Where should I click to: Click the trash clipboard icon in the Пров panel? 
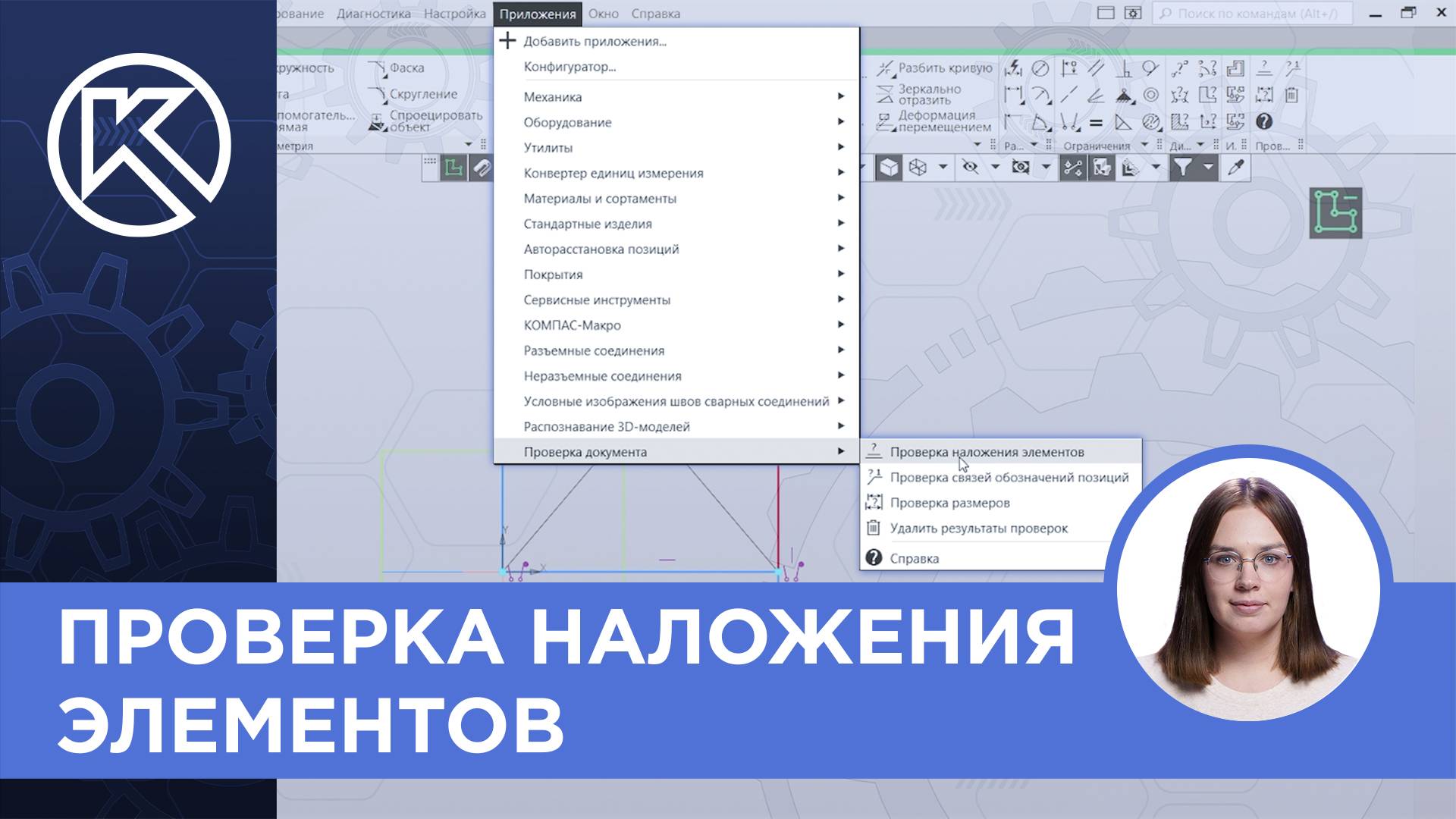pos(1292,95)
